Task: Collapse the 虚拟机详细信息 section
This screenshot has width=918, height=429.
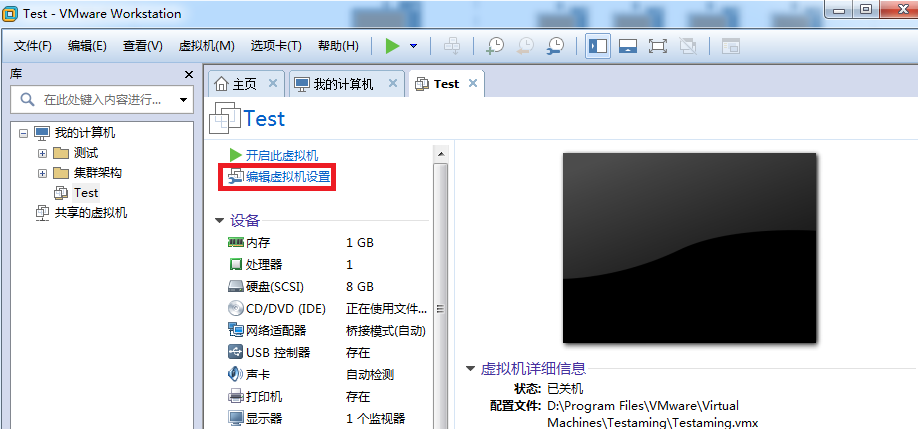Action: click(x=470, y=369)
